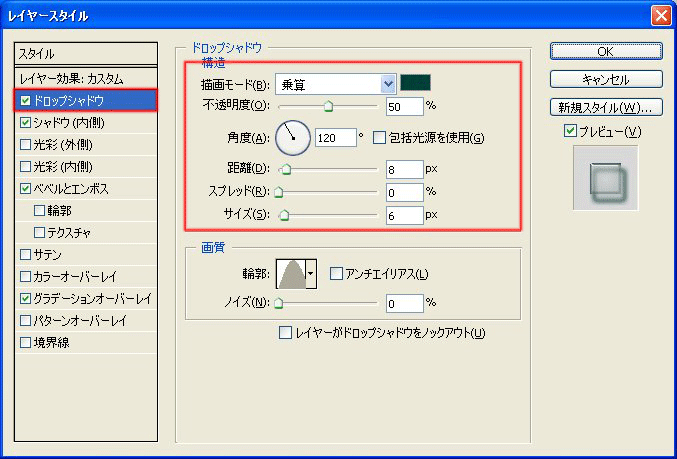Select the サテン label in the style list
This screenshot has width=677, height=459.
47,254
